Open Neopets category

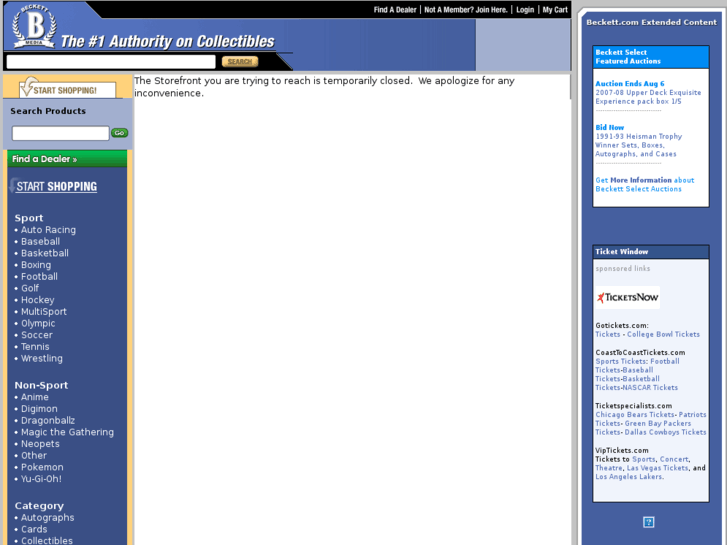(x=40, y=444)
